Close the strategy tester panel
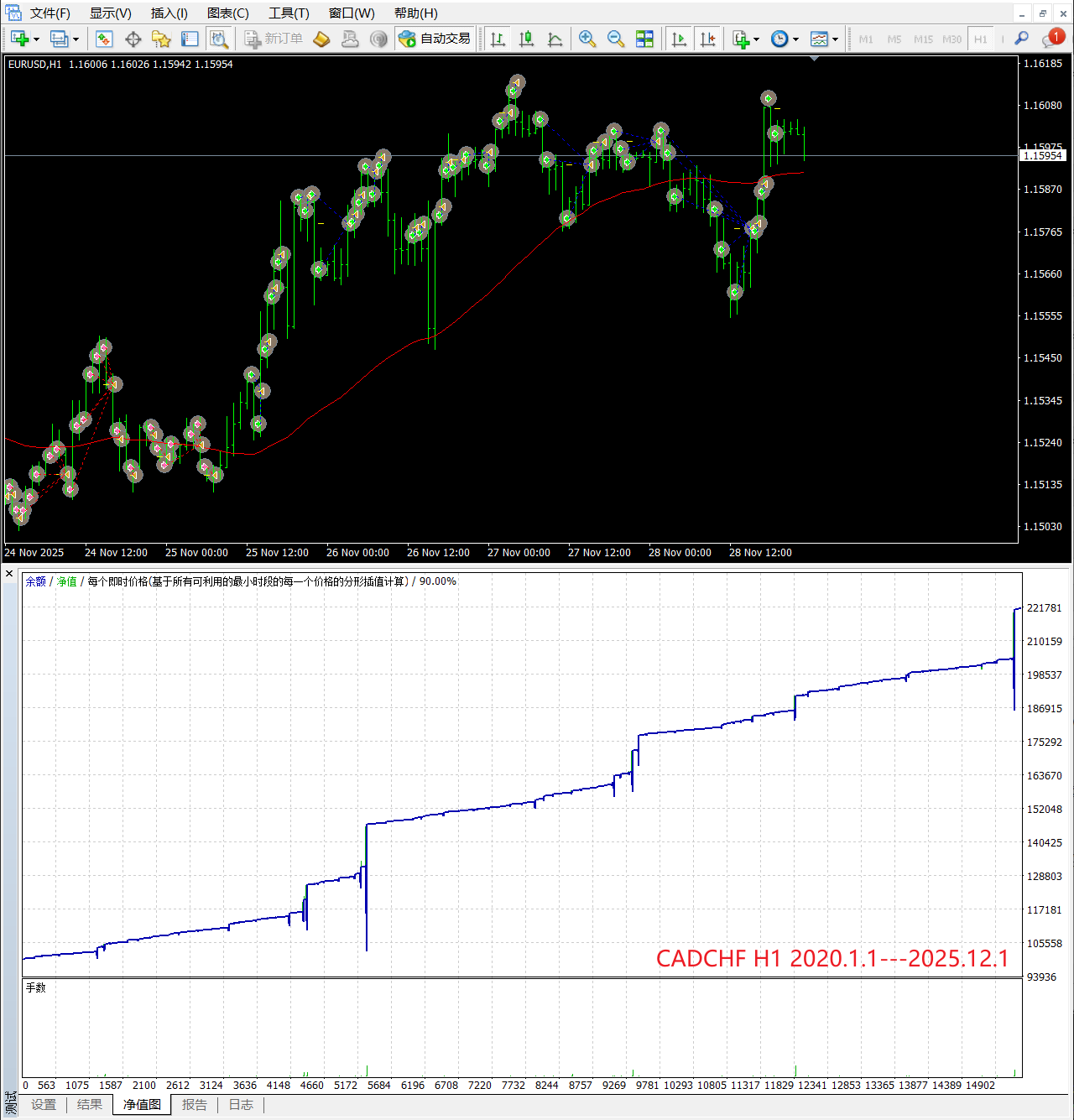 (9, 574)
